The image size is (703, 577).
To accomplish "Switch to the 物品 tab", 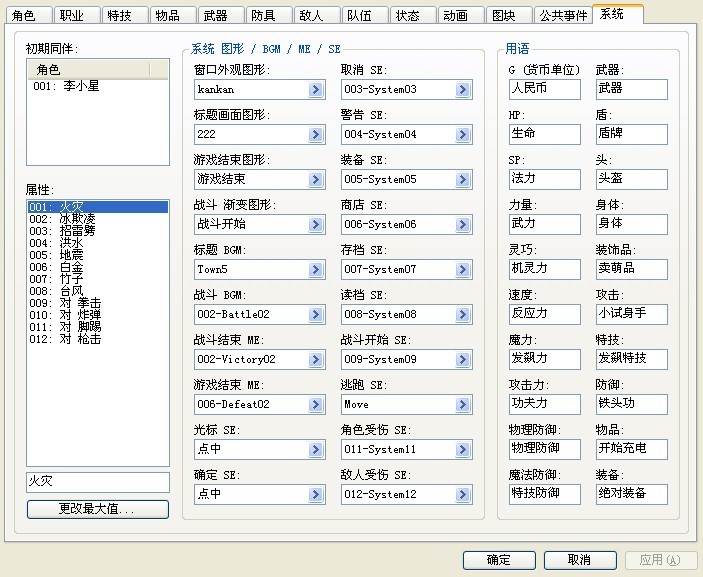I will coord(173,16).
